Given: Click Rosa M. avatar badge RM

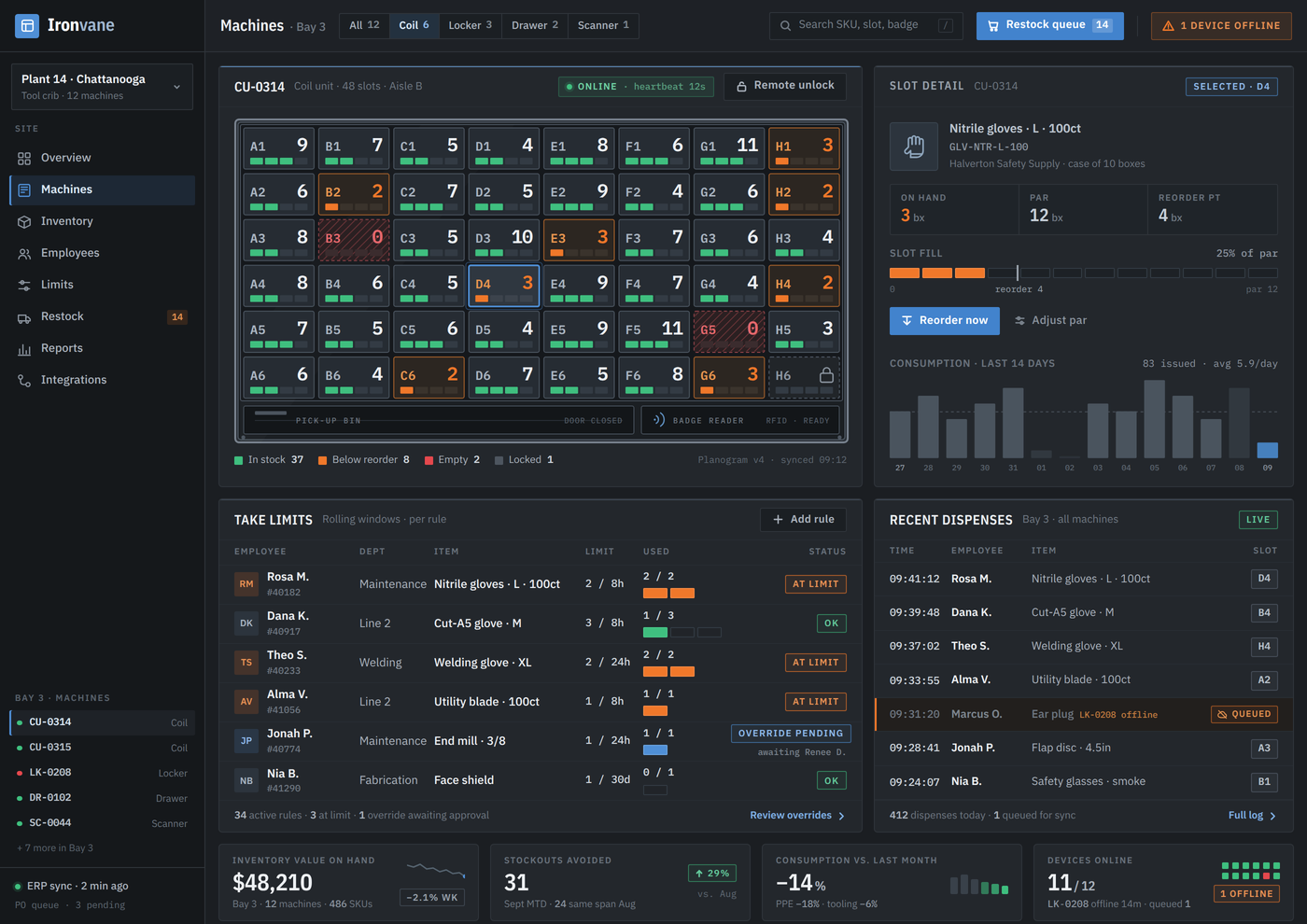Looking at the screenshot, I should (x=246, y=584).
